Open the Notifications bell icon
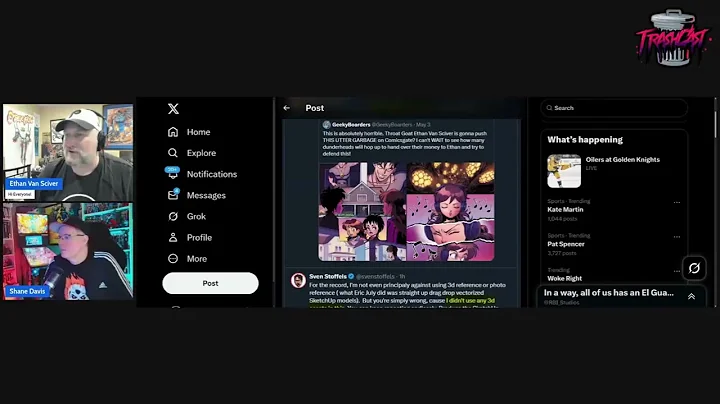Viewport: 720px width, 404px height. 173,174
